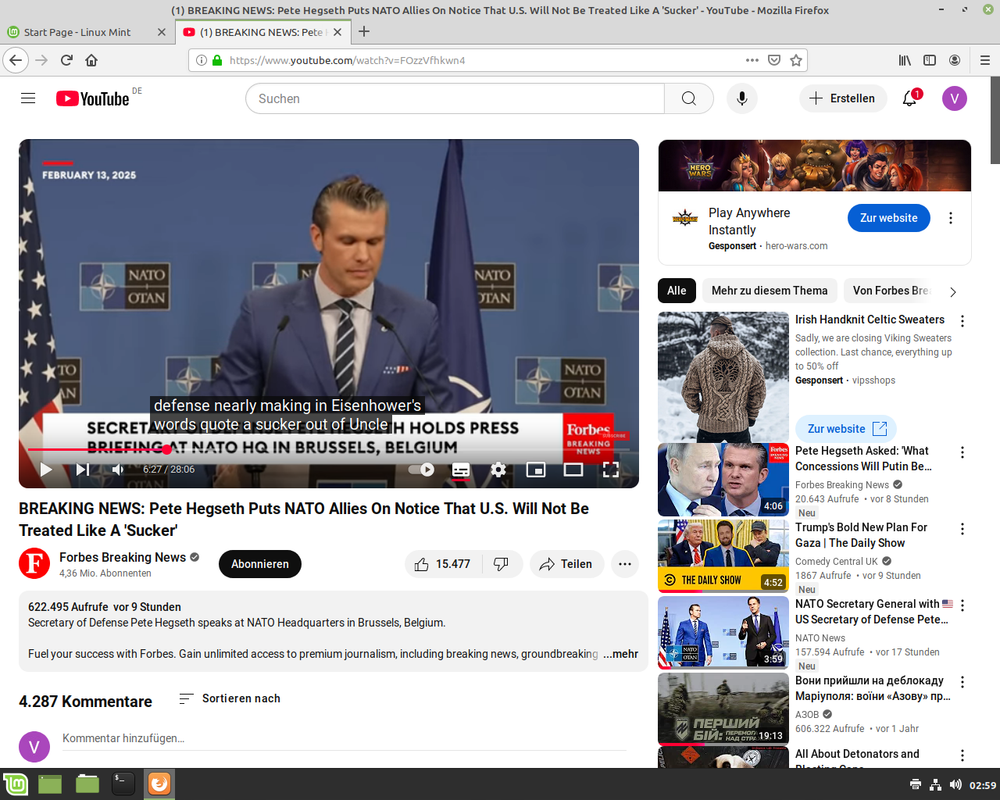
Task: Start voice search with microphone icon
Action: pos(742,98)
